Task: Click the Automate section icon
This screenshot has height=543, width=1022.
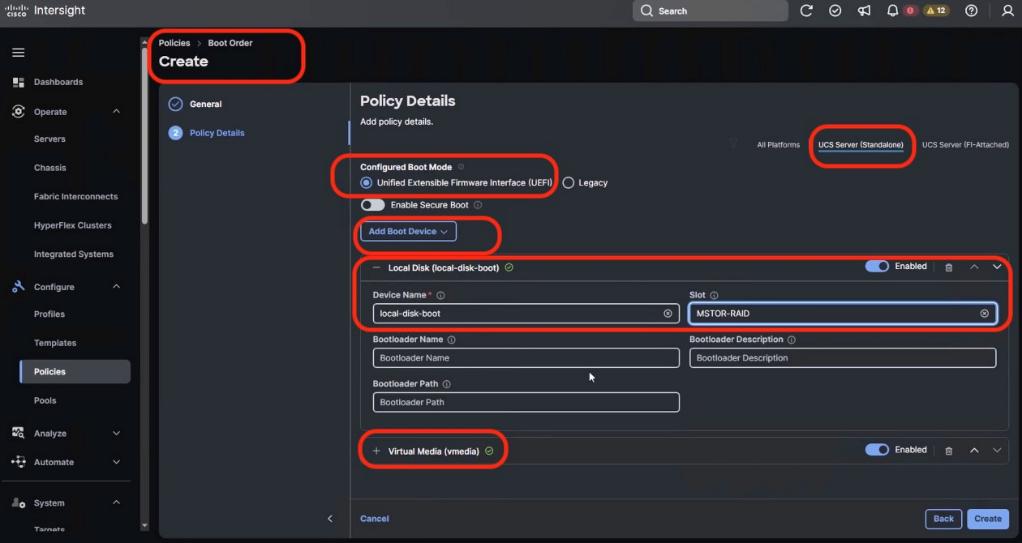Action: [x=18, y=462]
